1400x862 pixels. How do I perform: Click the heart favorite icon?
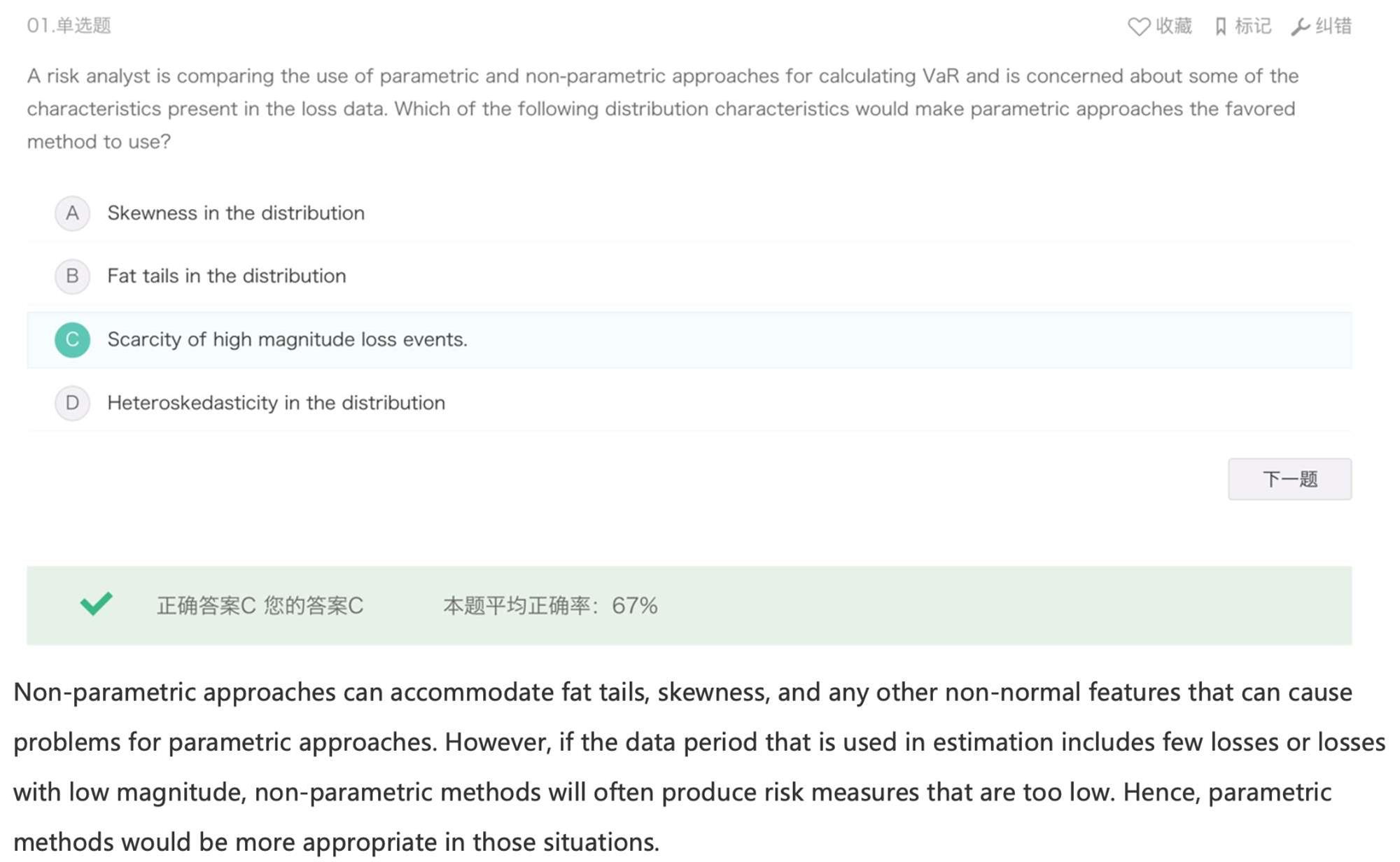click(1139, 27)
